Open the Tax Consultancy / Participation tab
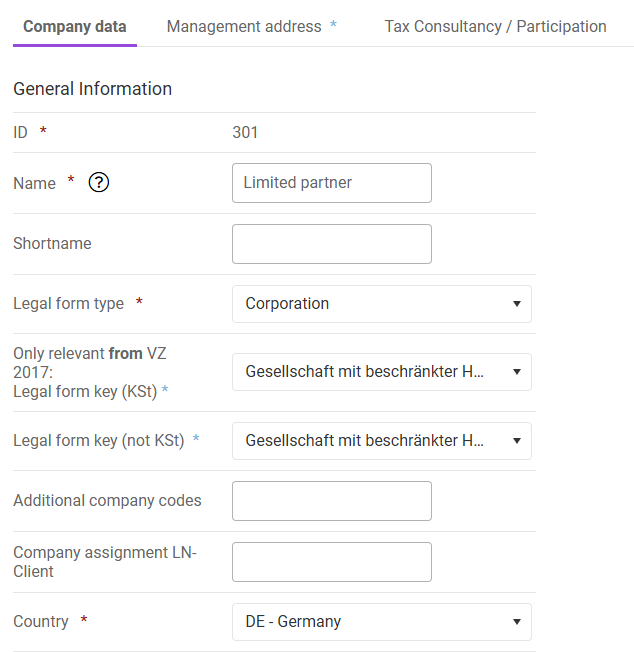The image size is (634, 652). pyautogui.click(x=495, y=27)
